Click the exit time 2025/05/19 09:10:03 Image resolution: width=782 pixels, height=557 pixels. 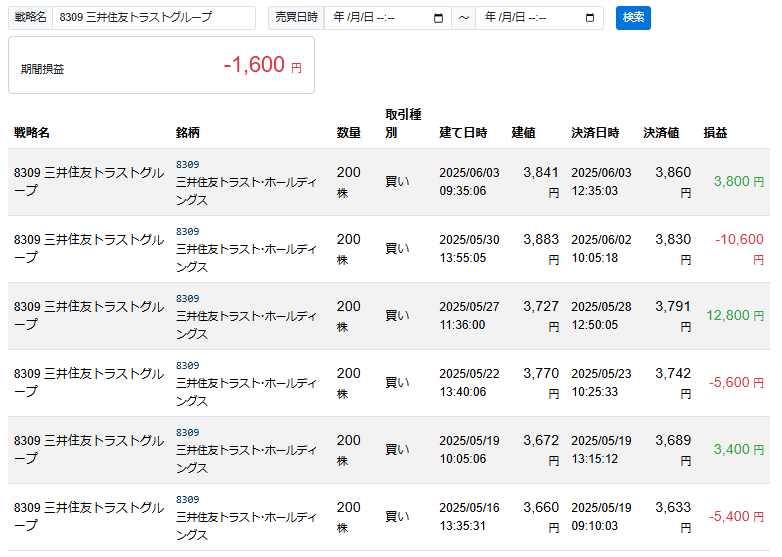tap(601, 516)
